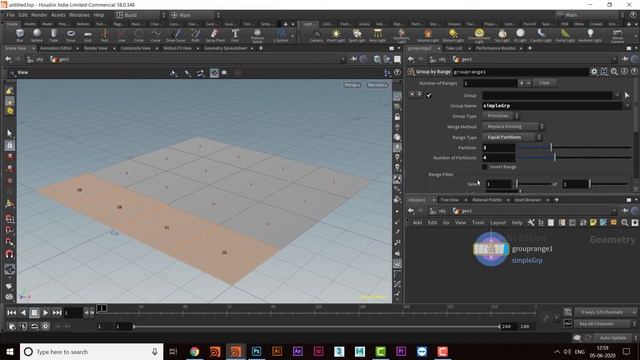Screen dimensions: 640x360
Task: Open the network editor wrench tools icon
Action: 531,222
